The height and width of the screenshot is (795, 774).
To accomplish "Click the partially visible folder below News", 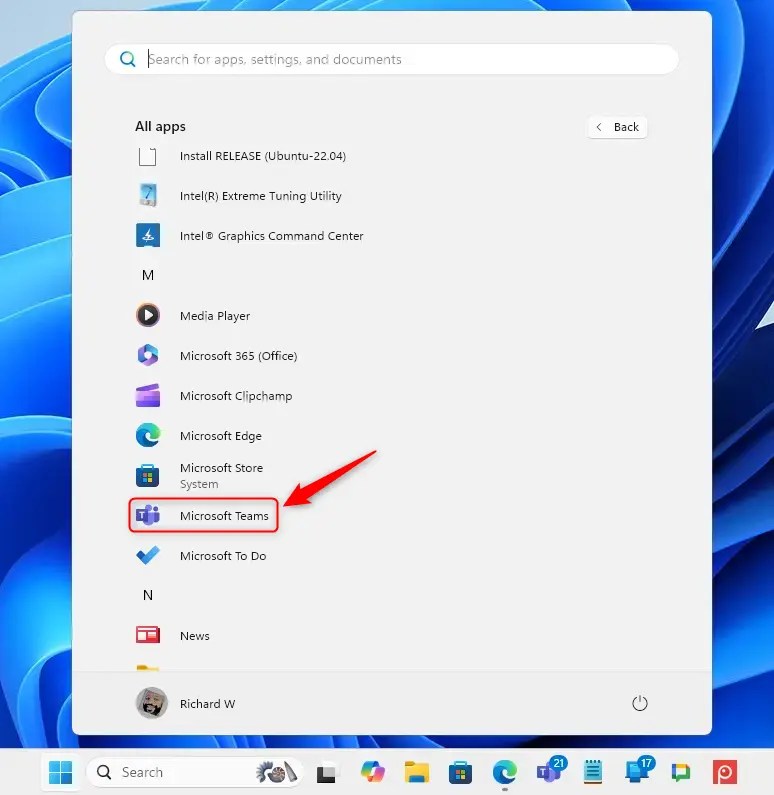I will (x=148, y=668).
